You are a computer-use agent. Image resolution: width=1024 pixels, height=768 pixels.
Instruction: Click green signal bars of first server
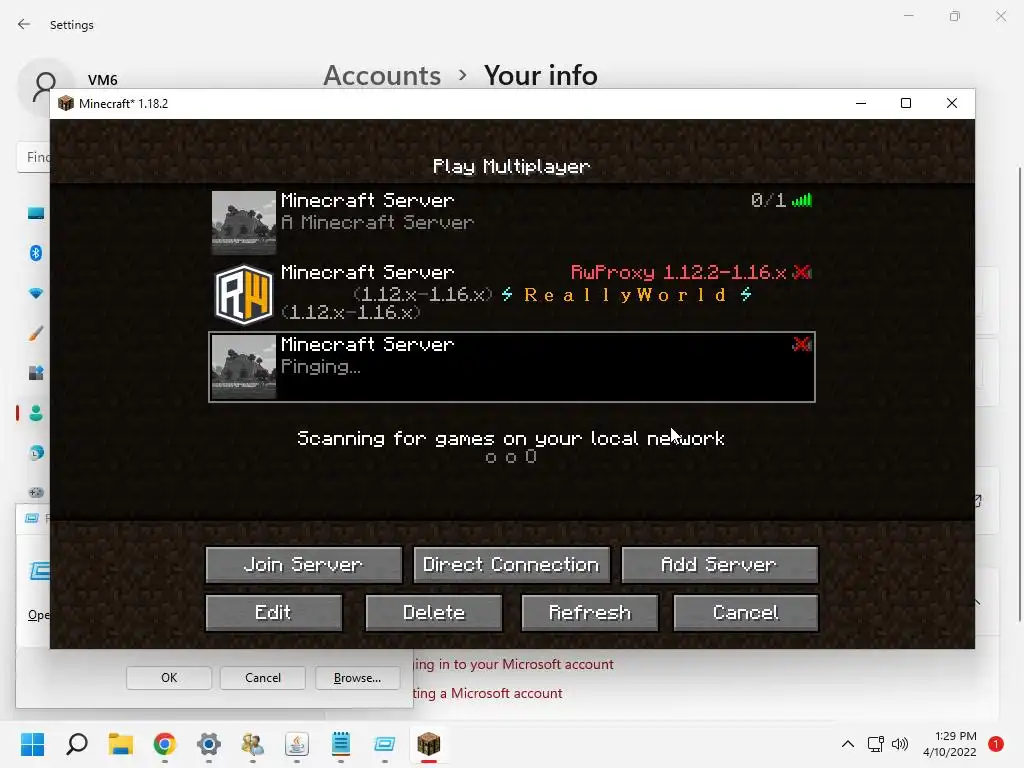click(x=802, y=200)
